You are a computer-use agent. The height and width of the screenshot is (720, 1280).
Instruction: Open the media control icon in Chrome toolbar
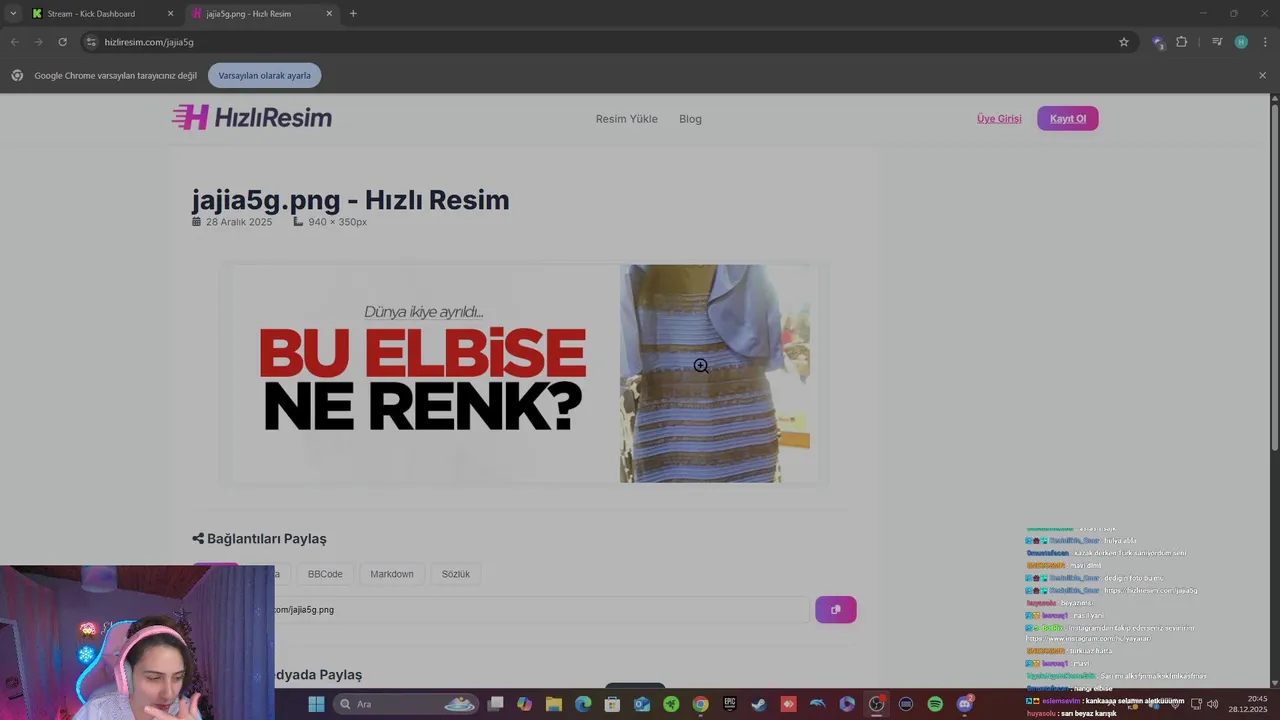(x=1217, y=42)
